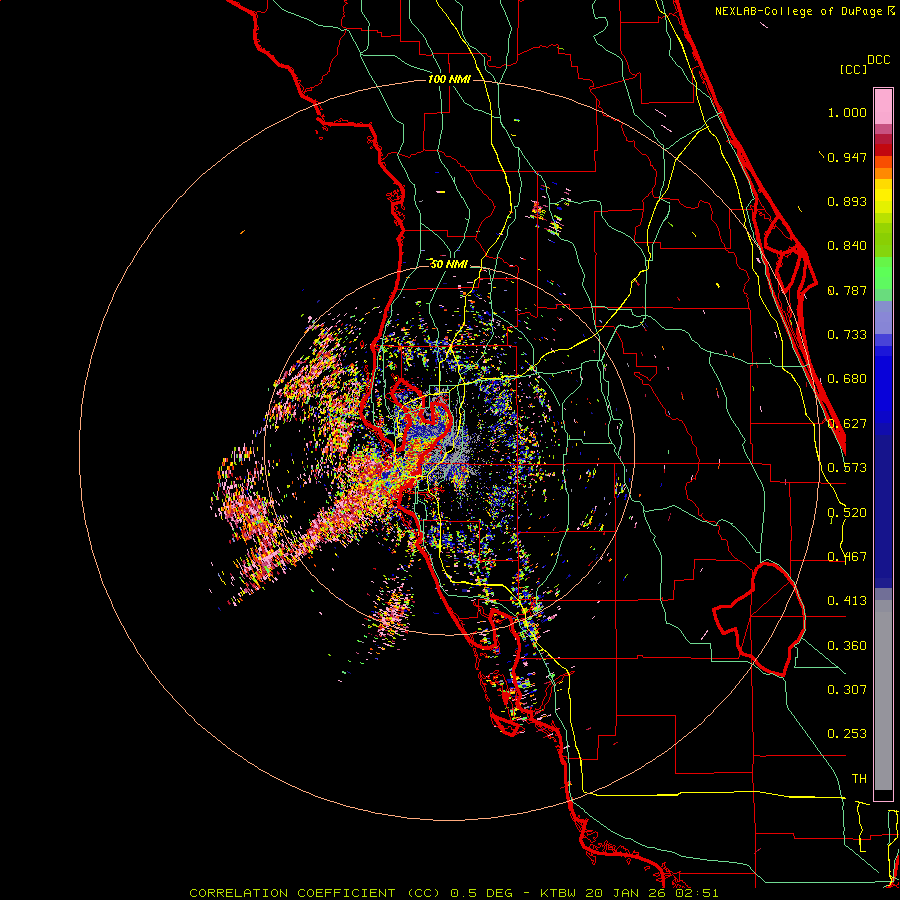Click the 0.360 scale value

tap(847, 646)
